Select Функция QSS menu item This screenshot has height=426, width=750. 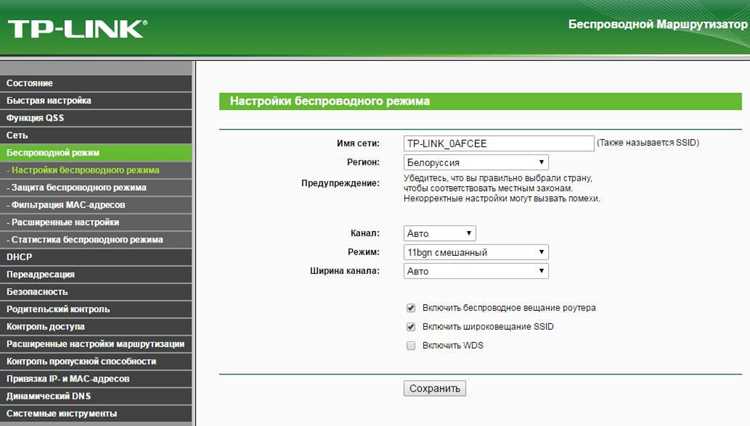96,118
